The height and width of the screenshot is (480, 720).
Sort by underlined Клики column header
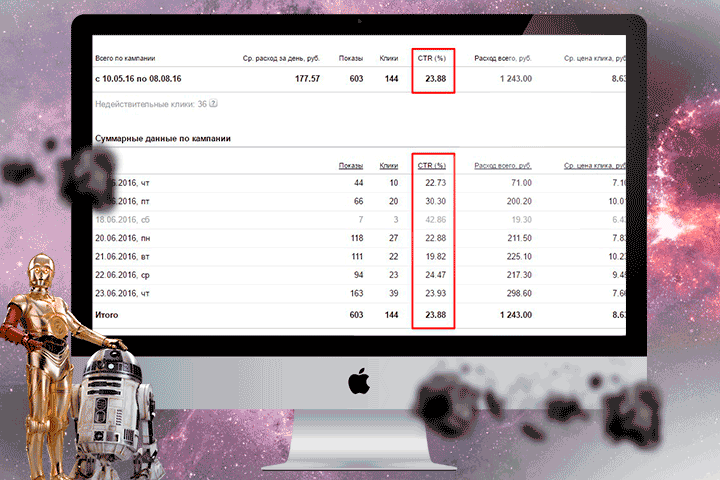coord(388,165)
